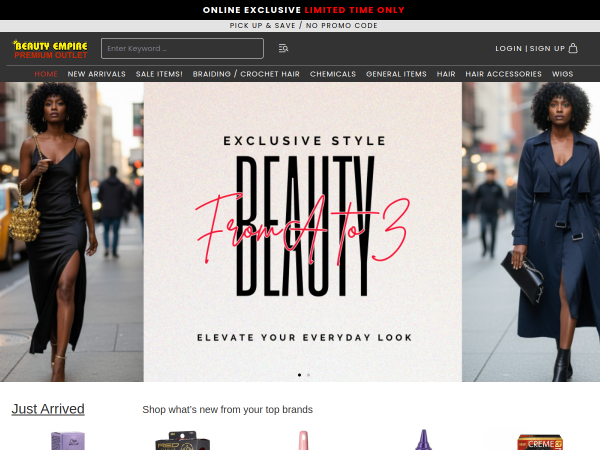Click the SIGN UP link
600x450 pixels.
[x=547, y=49]
